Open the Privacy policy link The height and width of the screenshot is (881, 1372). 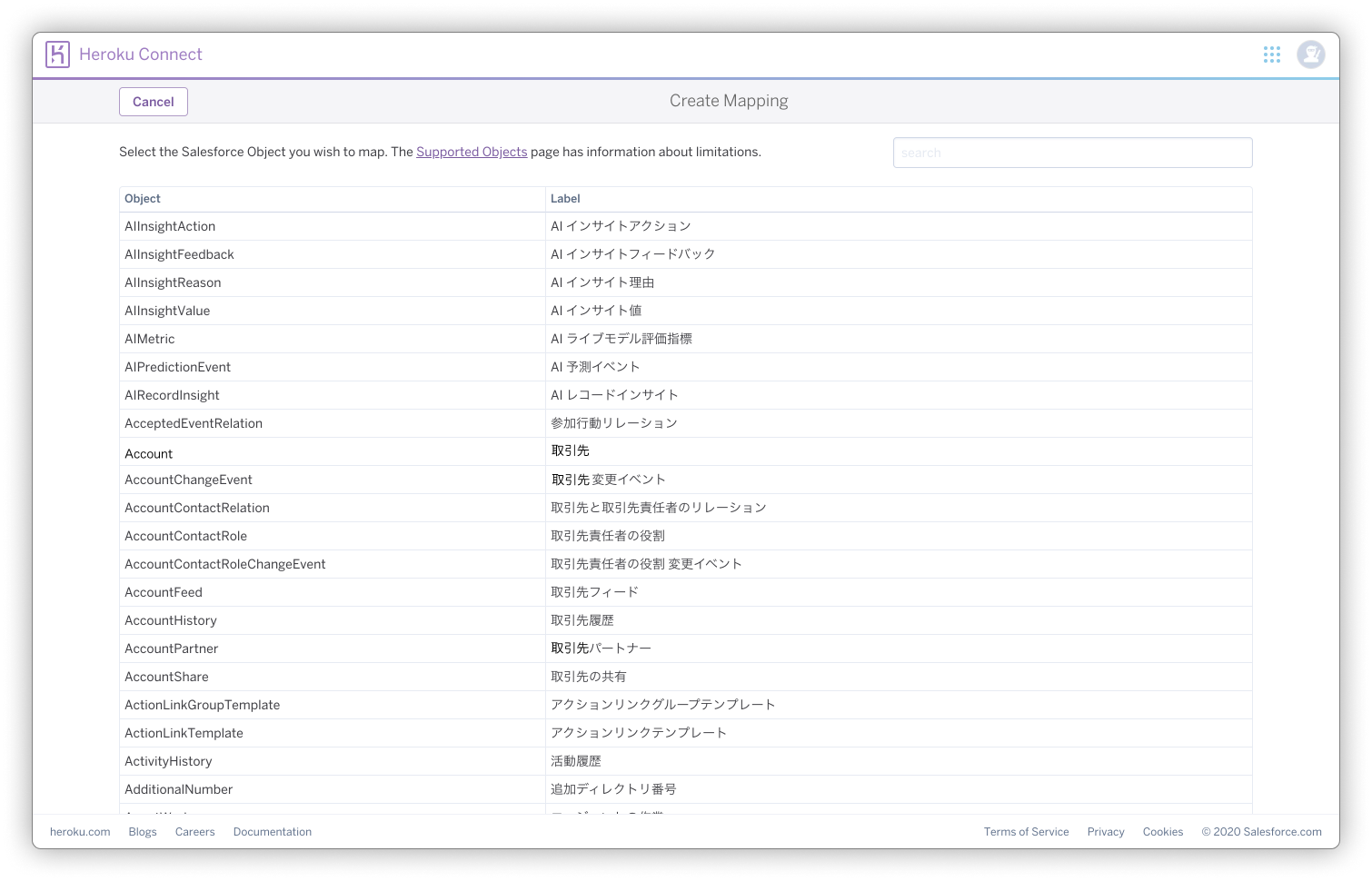tap(1105, 831)
